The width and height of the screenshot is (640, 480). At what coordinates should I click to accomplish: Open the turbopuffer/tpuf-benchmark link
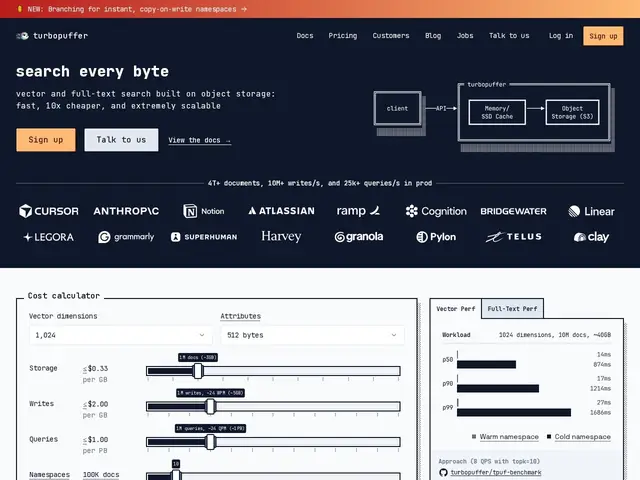click(496, 473)
